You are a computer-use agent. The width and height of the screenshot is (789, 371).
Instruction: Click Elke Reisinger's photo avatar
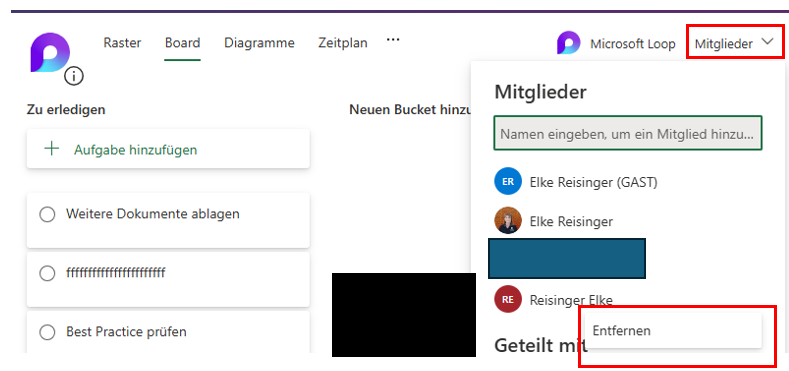tap(508, 220)
